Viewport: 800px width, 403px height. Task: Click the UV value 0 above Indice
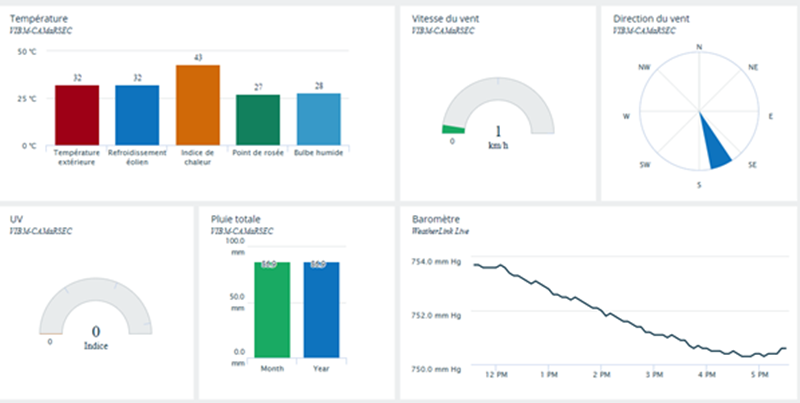pos(96,331)
